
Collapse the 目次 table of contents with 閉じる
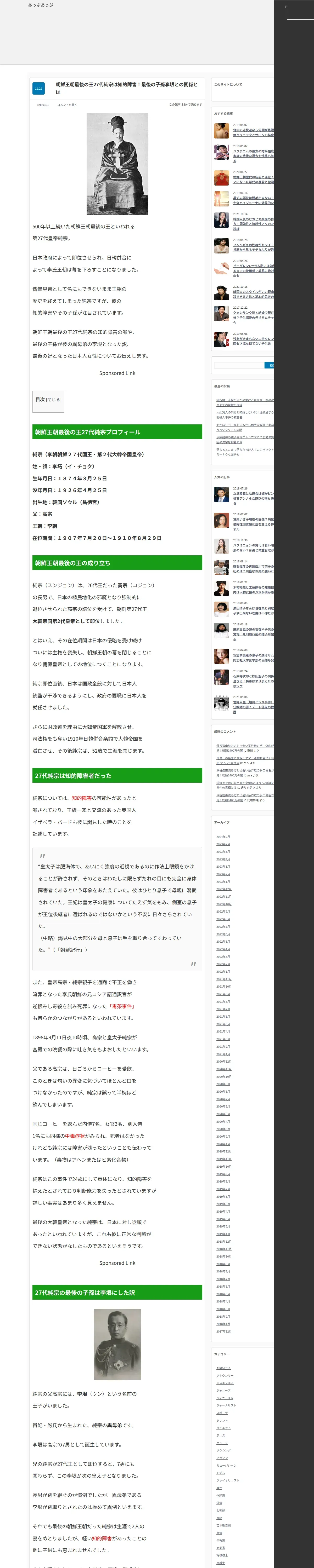coord(54,399)
